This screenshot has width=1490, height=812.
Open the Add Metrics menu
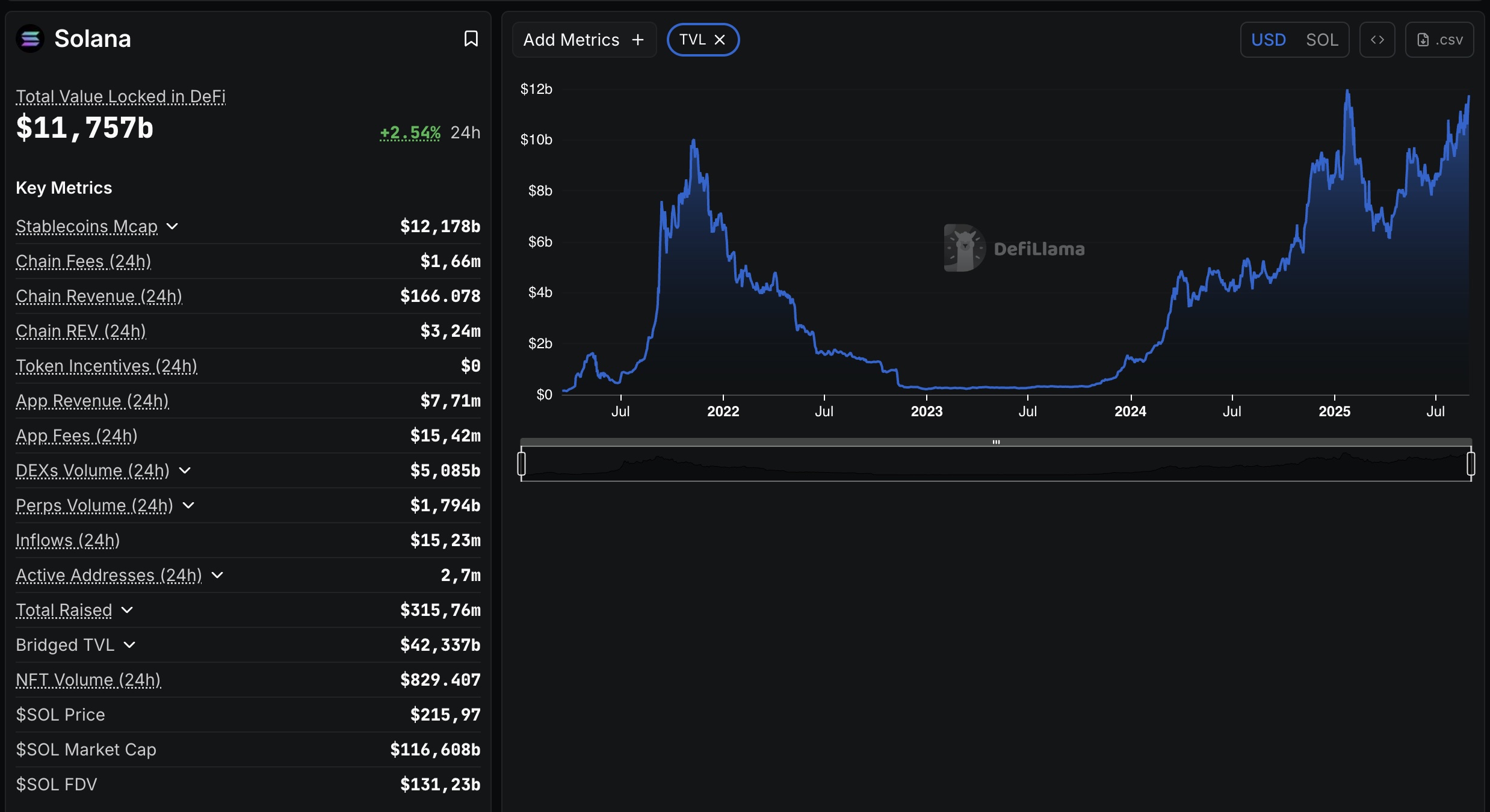point(584,40)
